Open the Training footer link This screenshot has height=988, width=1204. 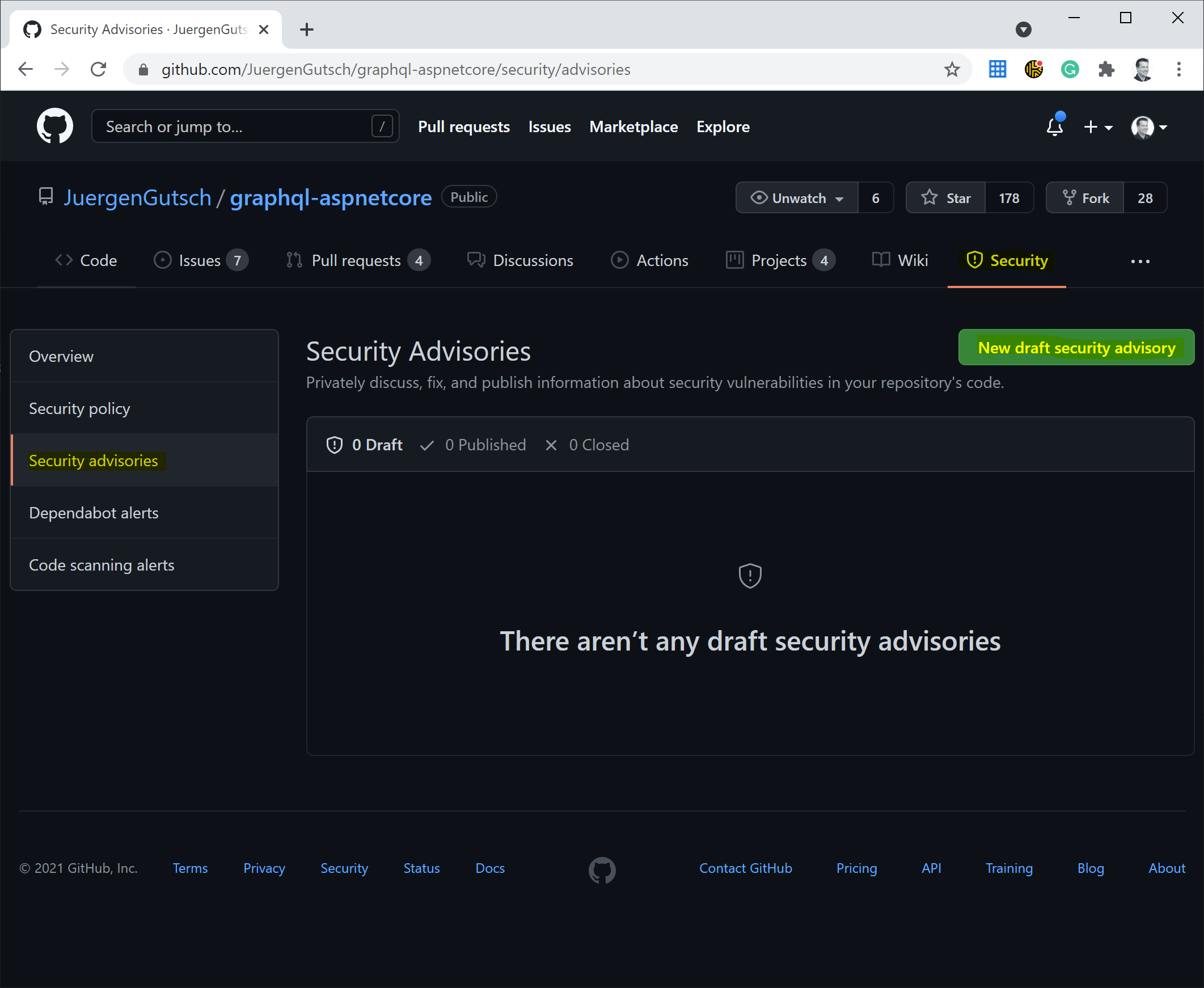(1009, 868)
